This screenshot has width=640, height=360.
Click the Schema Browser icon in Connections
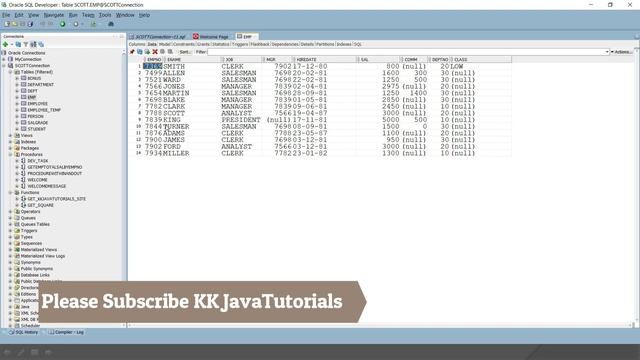[x=33, y=44]
